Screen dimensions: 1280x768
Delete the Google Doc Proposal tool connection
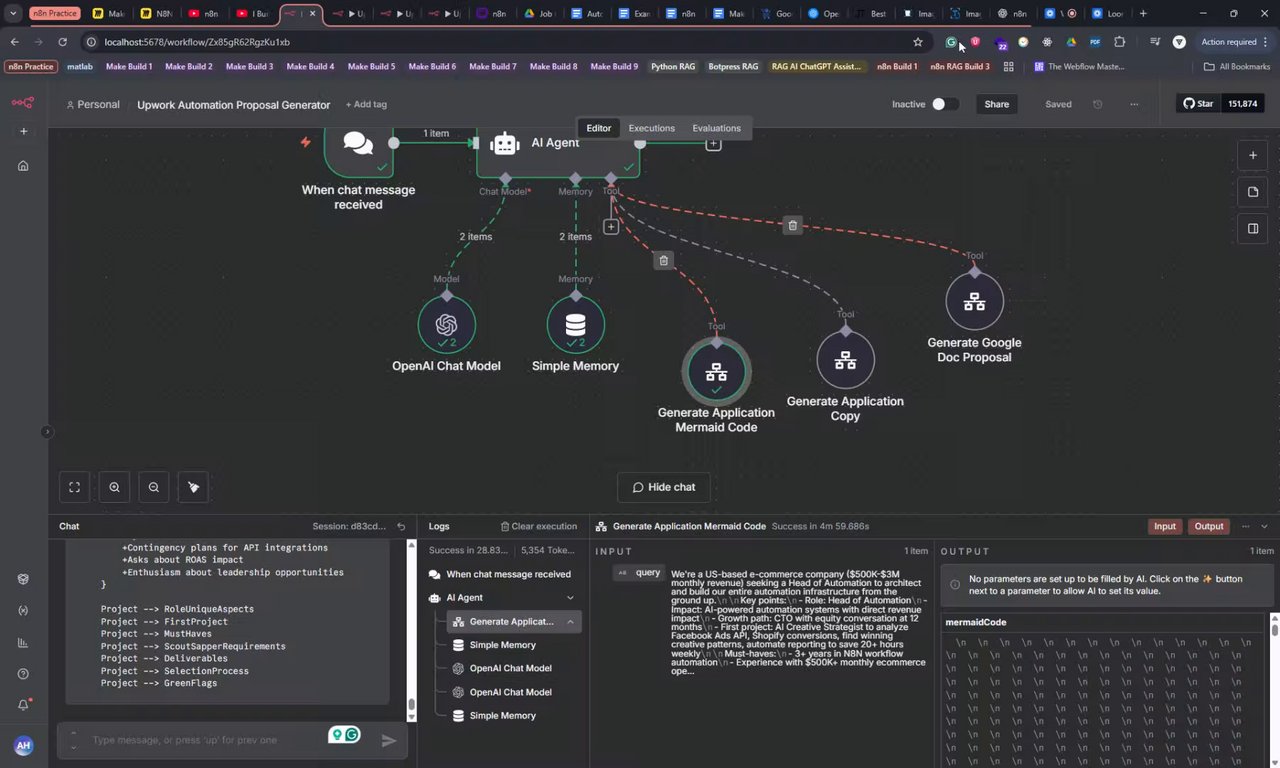[792, 225]
